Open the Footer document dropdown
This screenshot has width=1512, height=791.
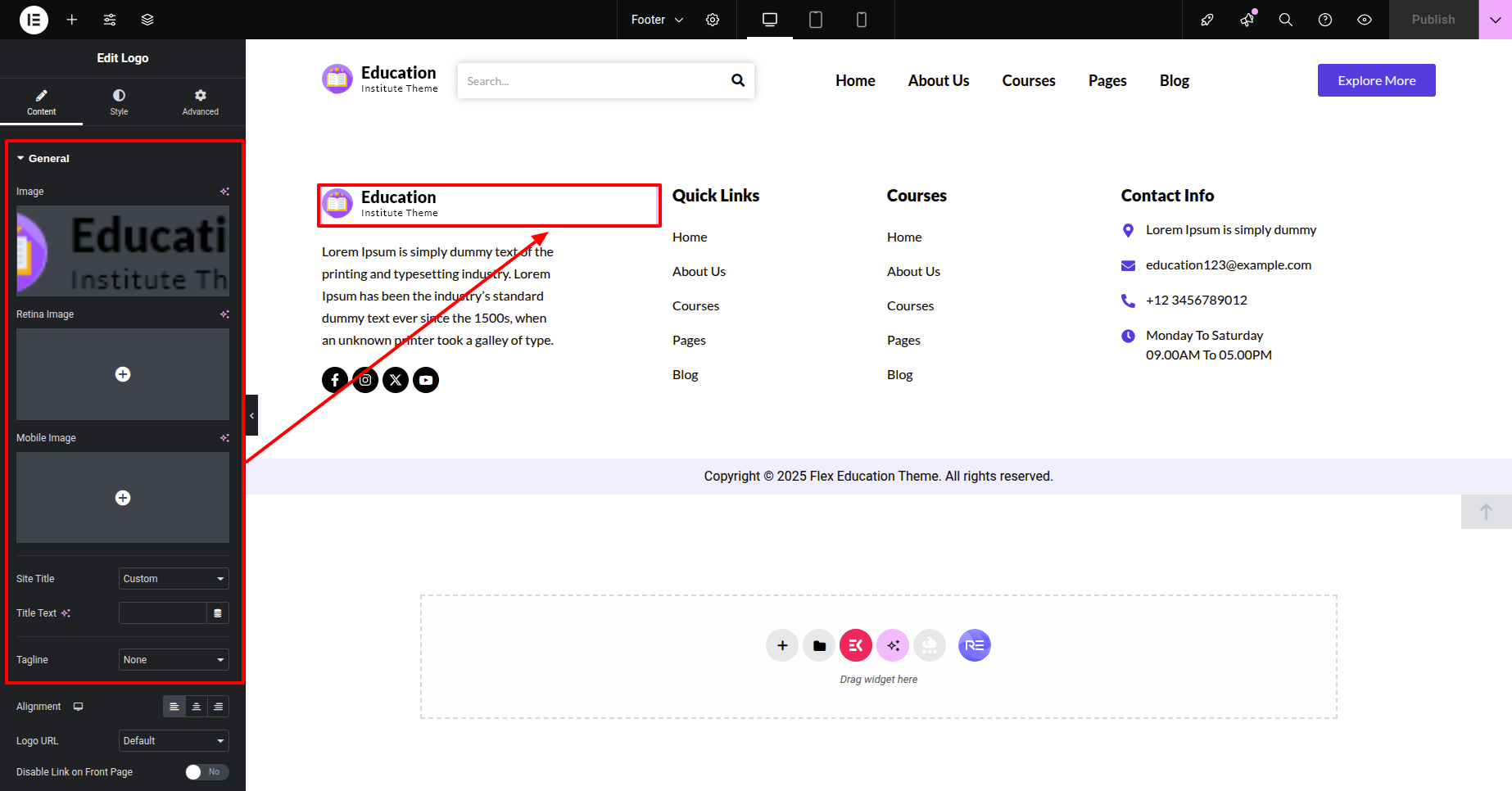[x=657, y=20]
